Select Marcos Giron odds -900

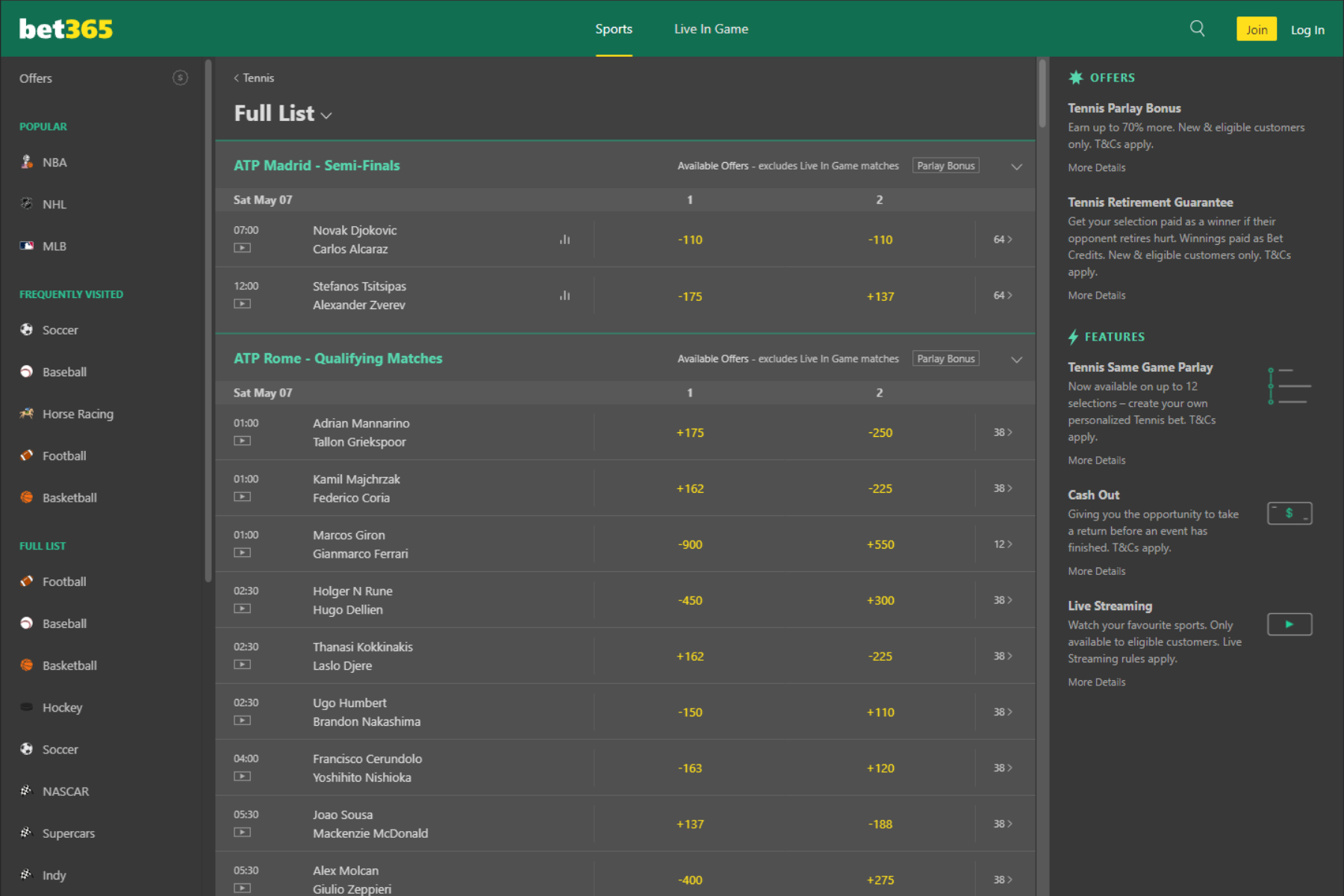point(690,544)
